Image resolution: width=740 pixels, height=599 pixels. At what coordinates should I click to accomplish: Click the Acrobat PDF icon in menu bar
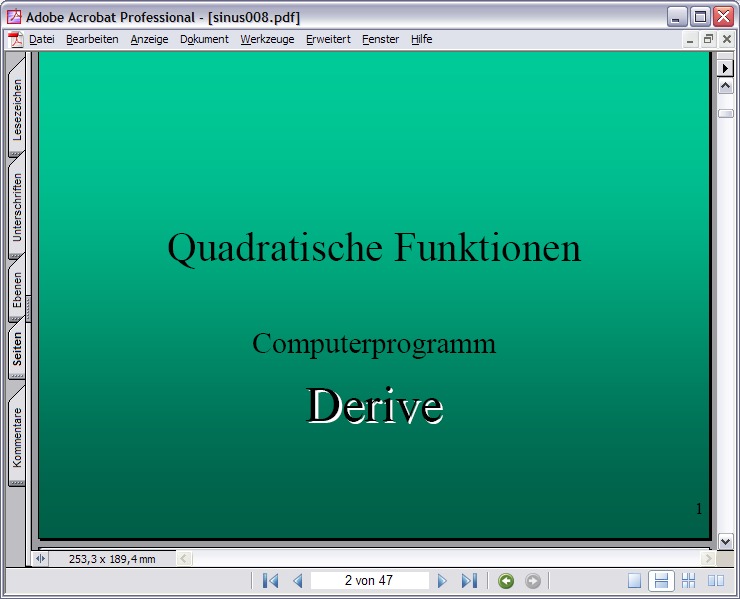[x=16, y=40]
